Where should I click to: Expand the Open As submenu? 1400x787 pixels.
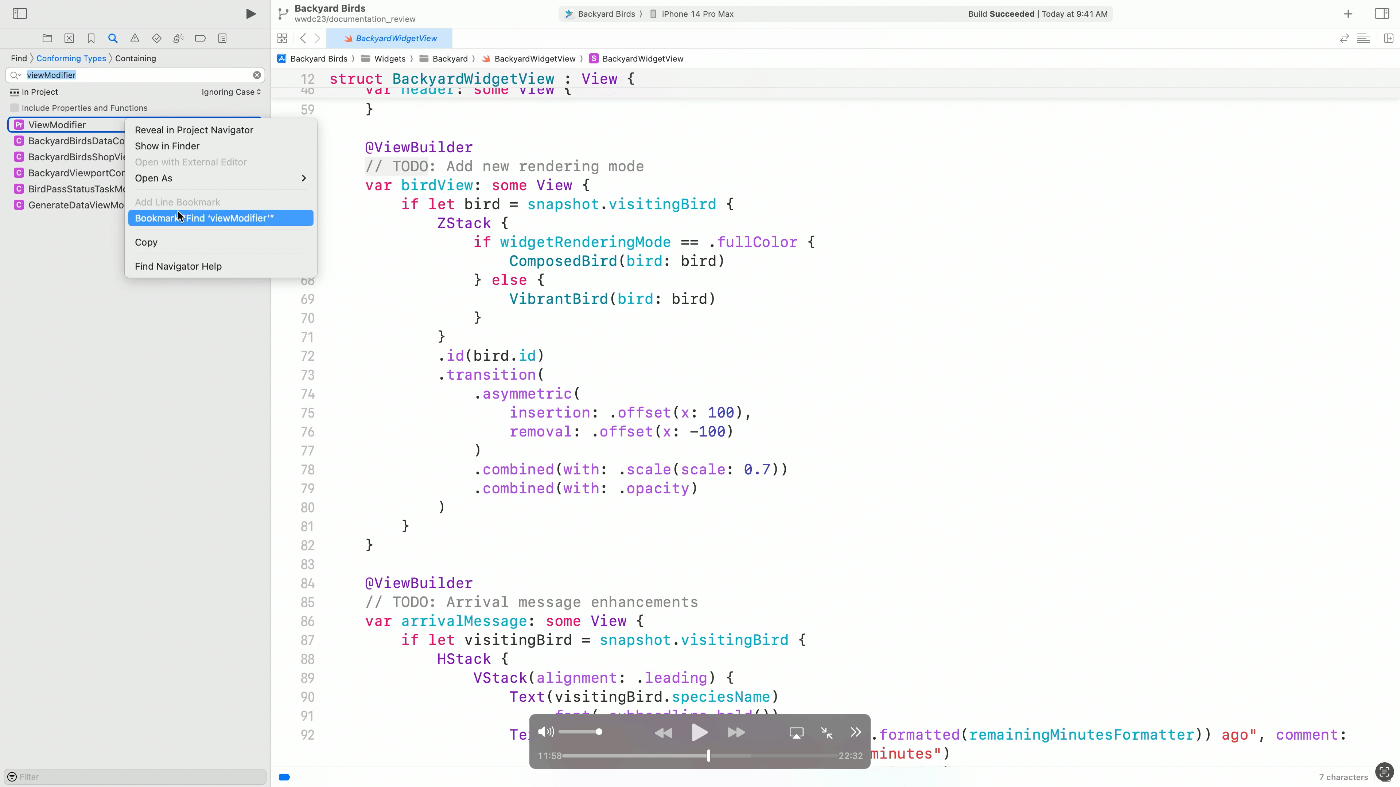[221, 178]
